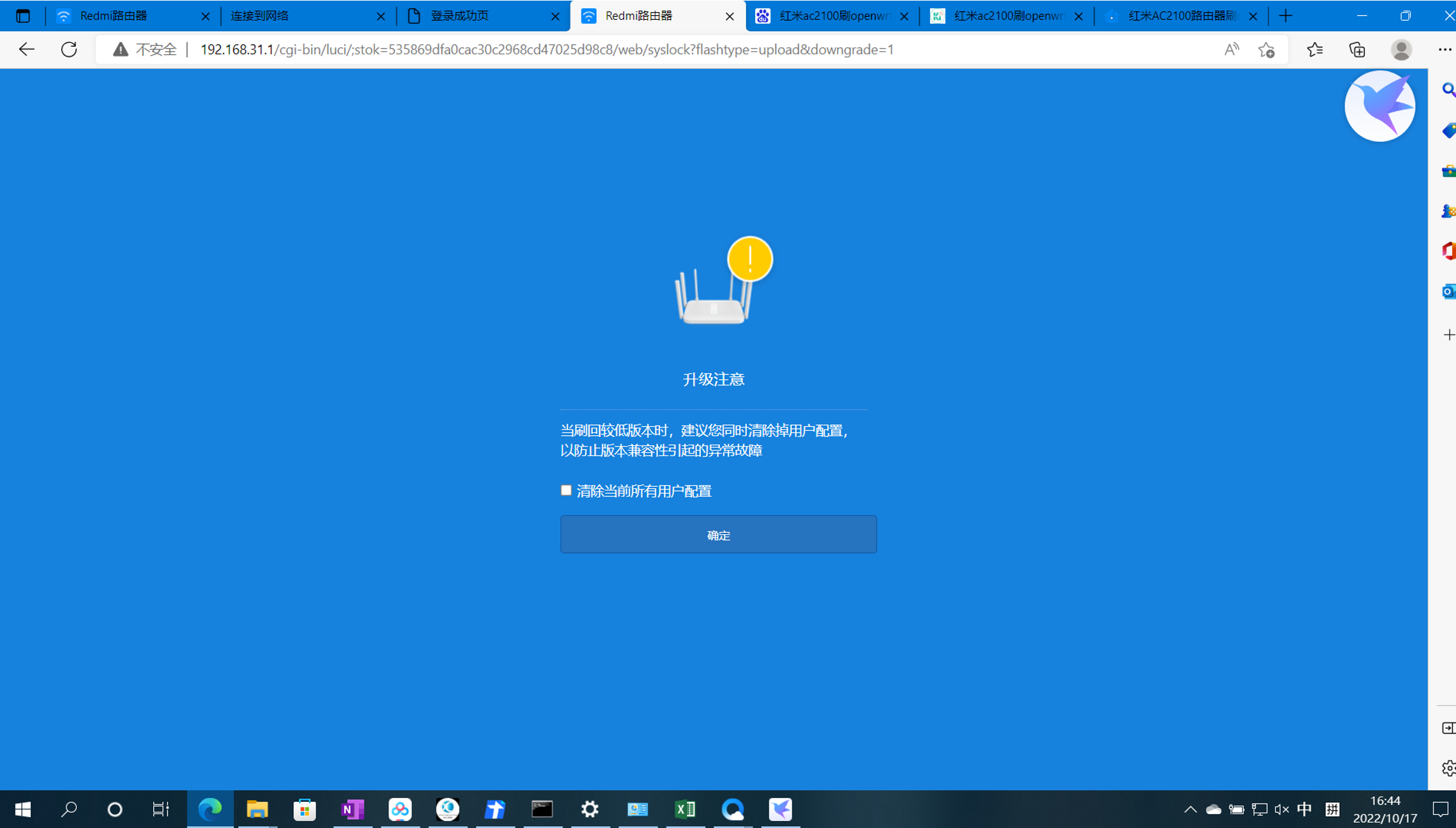The image size is (1456, 828).
Task: Open the browser profile avatar
Action: pos(1401,49)
